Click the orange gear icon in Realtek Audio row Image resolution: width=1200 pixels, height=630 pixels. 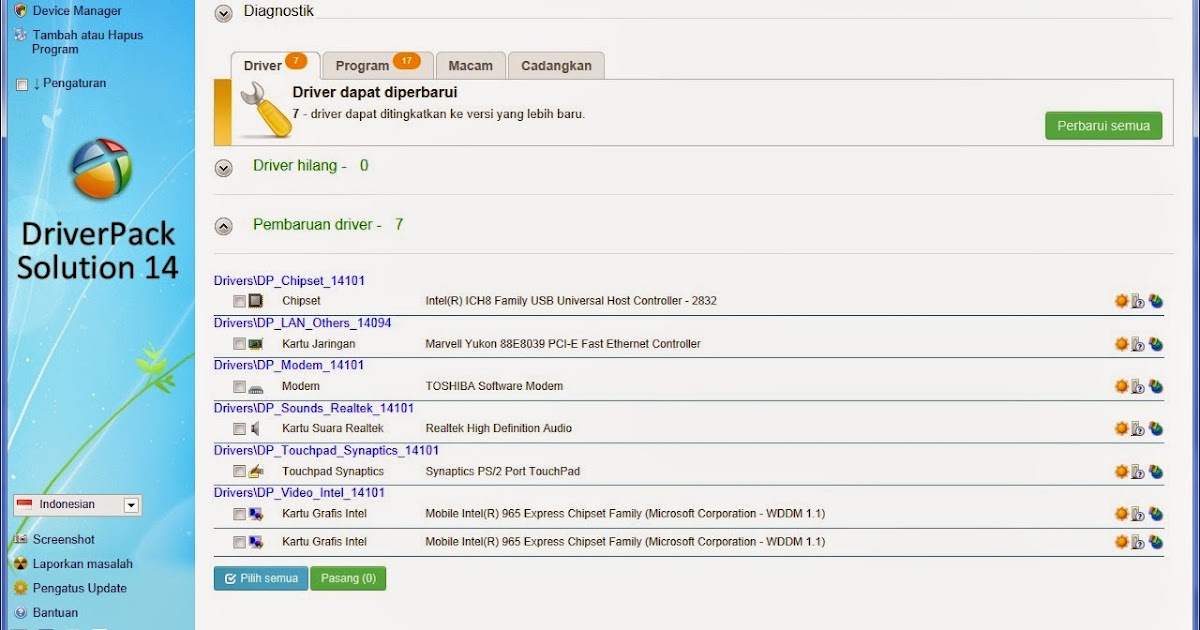click(x=1121, y=429)
